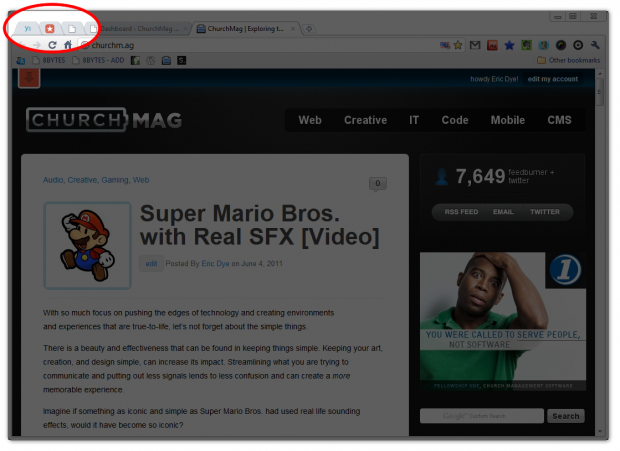Open the Super Mario Bros. post title
620x451 pixels.
coord(259,225)
